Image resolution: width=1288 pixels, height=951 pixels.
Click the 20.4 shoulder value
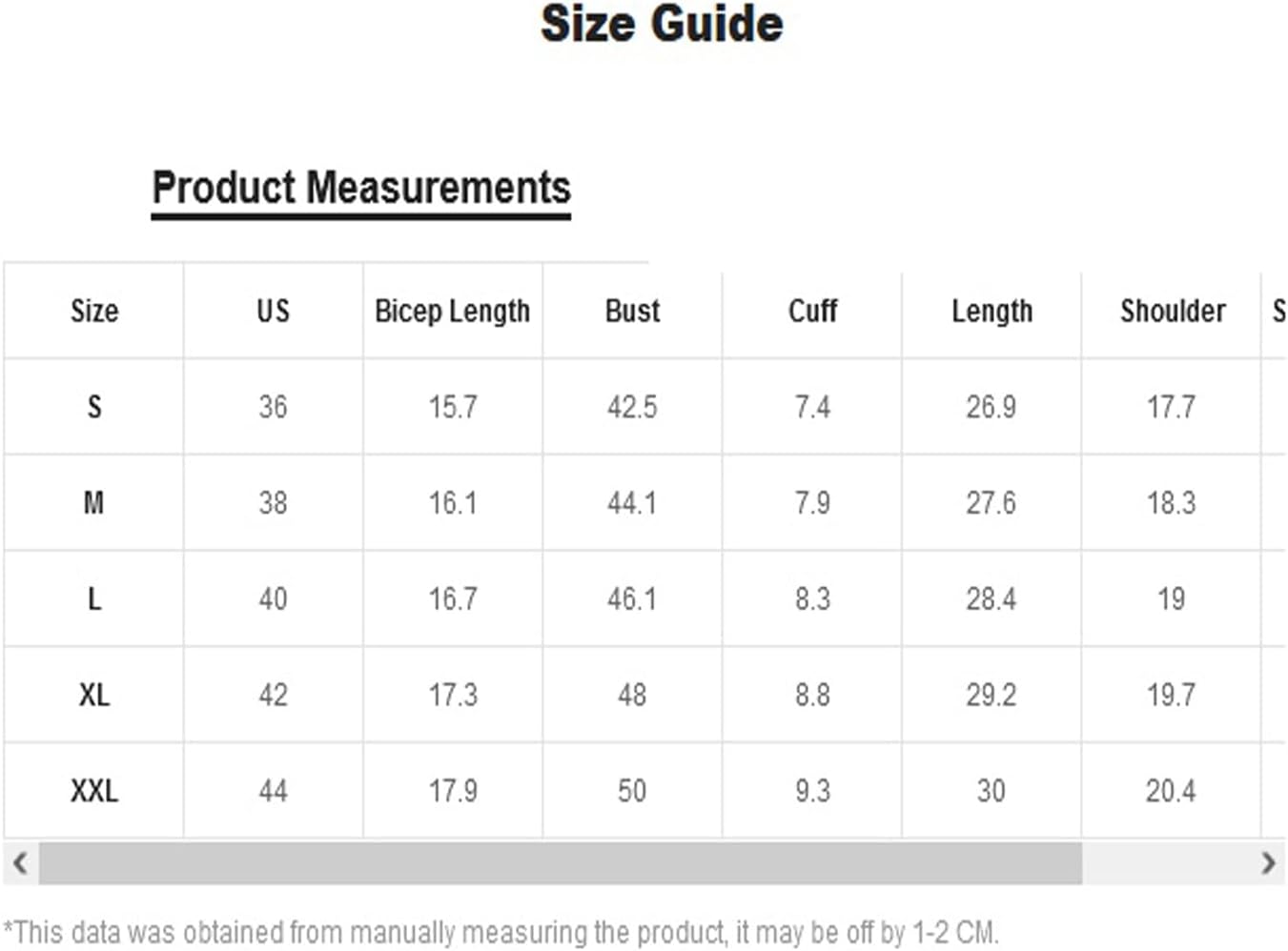[x=1171, y=791]
